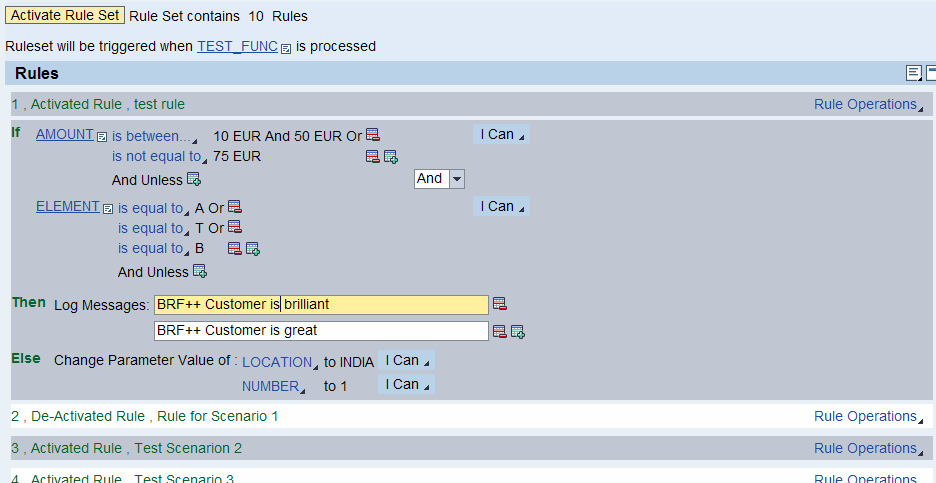Click the Rules panel list view icon
936x483 pixels.
pyautogui.click(x=913, y=73)
